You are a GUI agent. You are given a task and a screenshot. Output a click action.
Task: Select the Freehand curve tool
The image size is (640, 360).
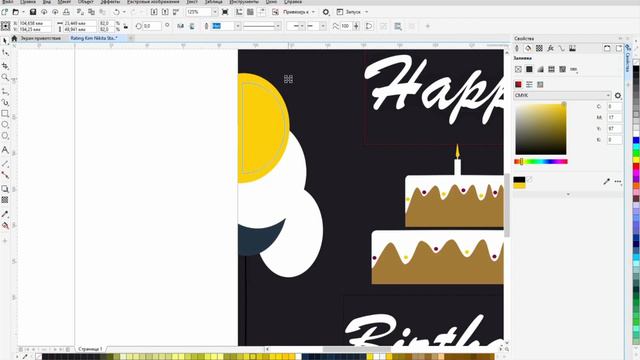coord(5,91)
